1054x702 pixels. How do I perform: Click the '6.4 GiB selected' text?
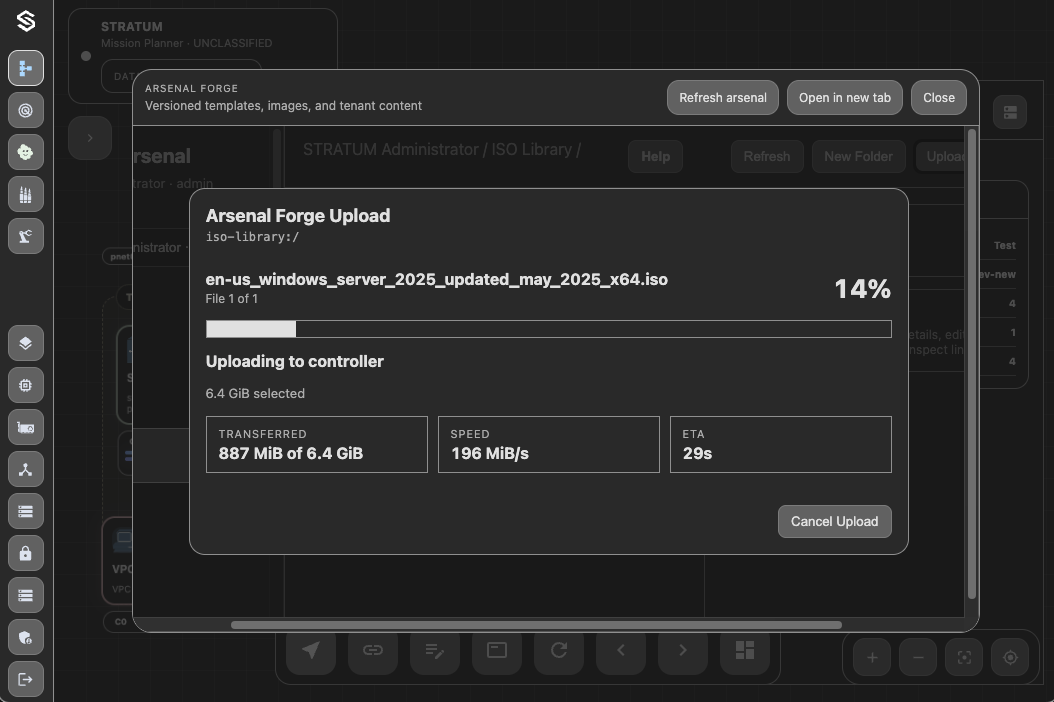(255, 393)
